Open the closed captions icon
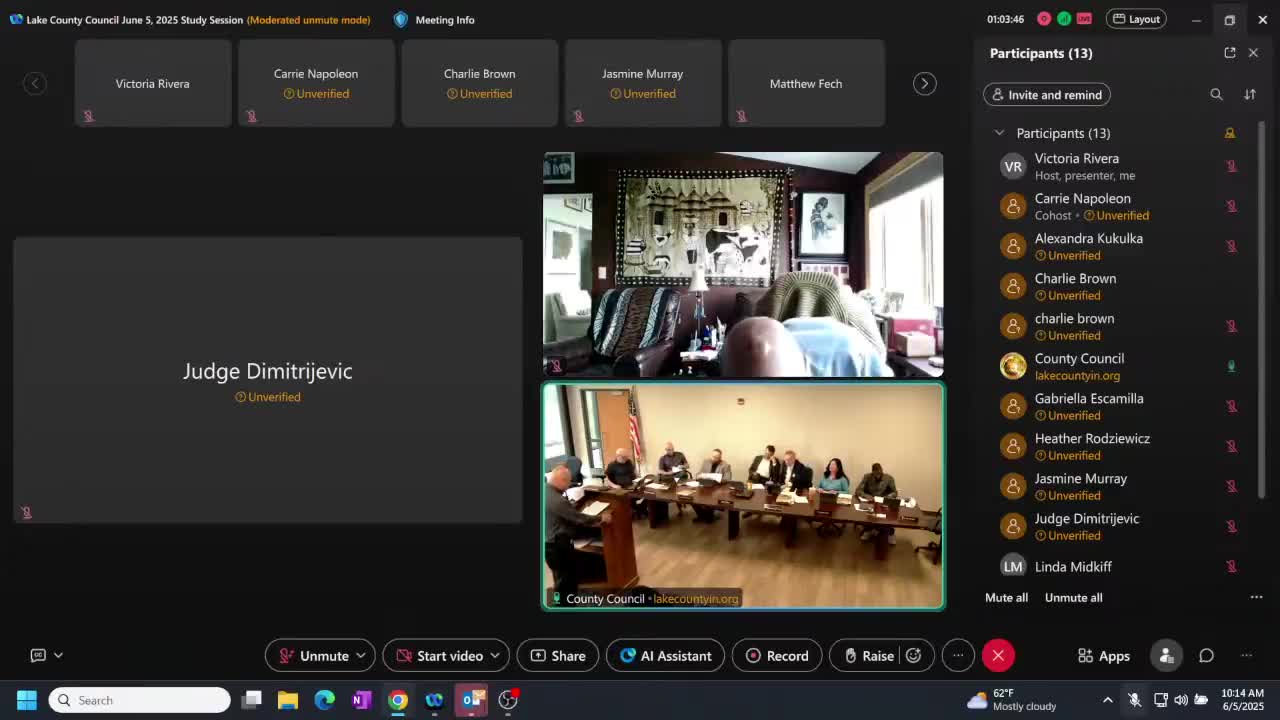 (38, 655)
